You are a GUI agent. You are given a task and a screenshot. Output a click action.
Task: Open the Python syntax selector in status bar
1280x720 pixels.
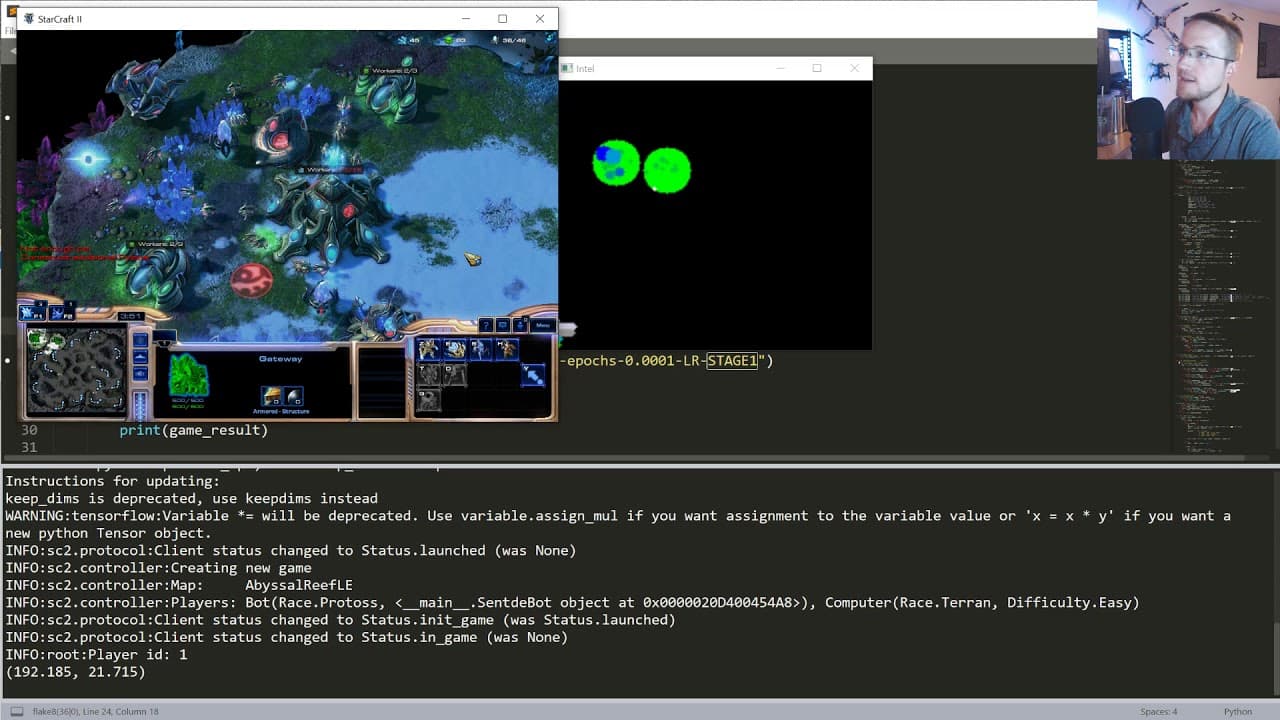click(1237, 711)
